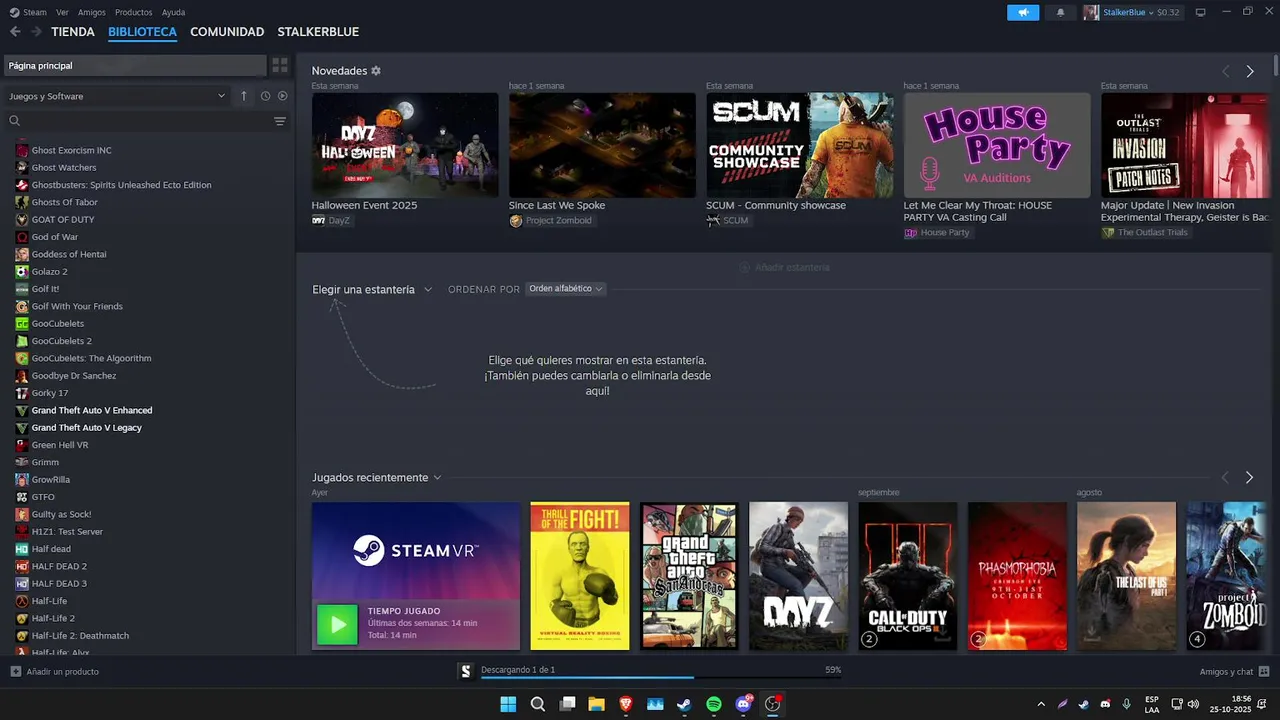Open Since Last We Spoke news thumbnail

point(602,145)
